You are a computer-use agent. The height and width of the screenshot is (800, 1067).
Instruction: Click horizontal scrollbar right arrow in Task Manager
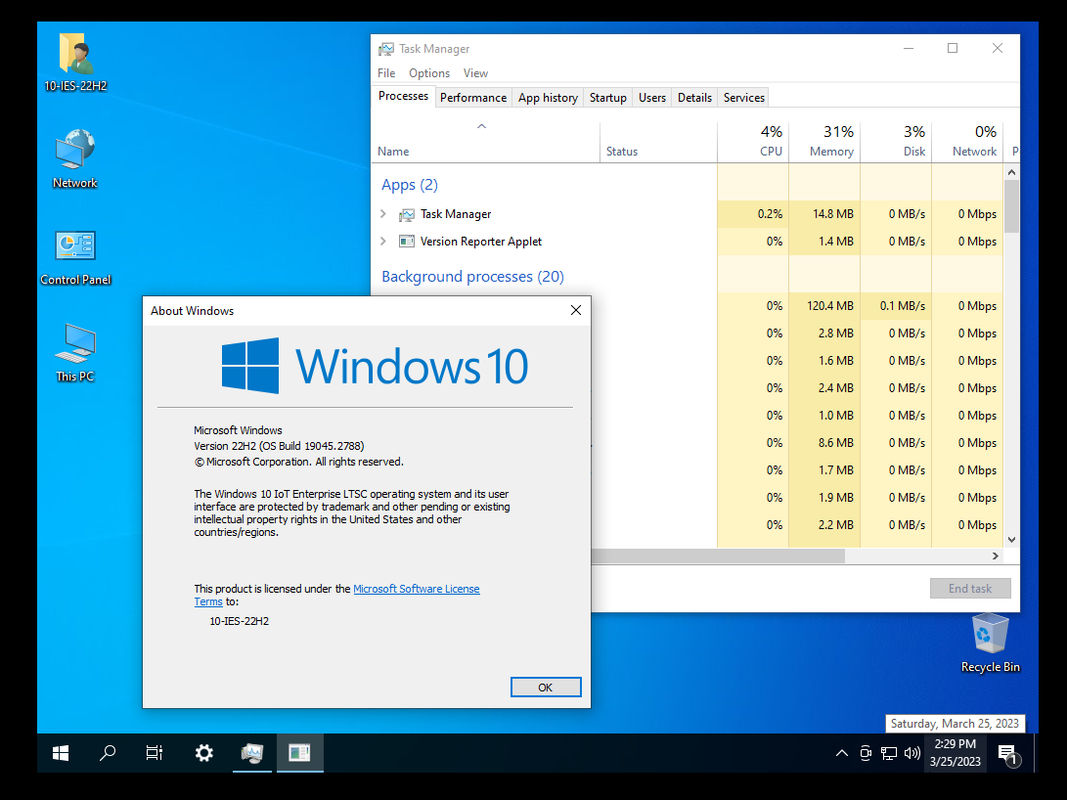996,556
